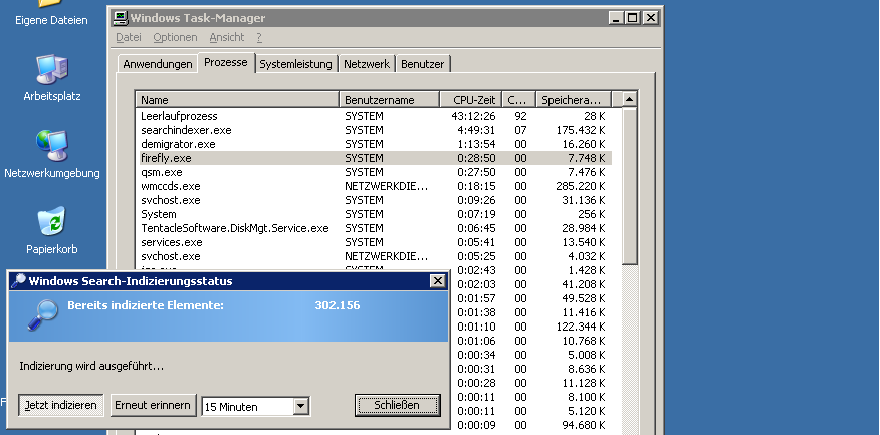Viewport: 880px width, 435px height.
Task: Select the Leerlaufprozess row
Action: coord(375,116)
